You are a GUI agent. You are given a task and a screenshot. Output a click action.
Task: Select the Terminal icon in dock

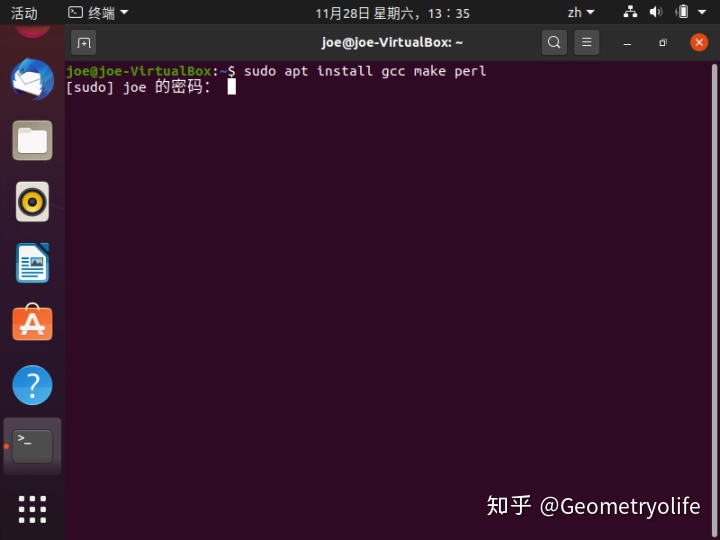pyautogui.click(x=32, y=446)
